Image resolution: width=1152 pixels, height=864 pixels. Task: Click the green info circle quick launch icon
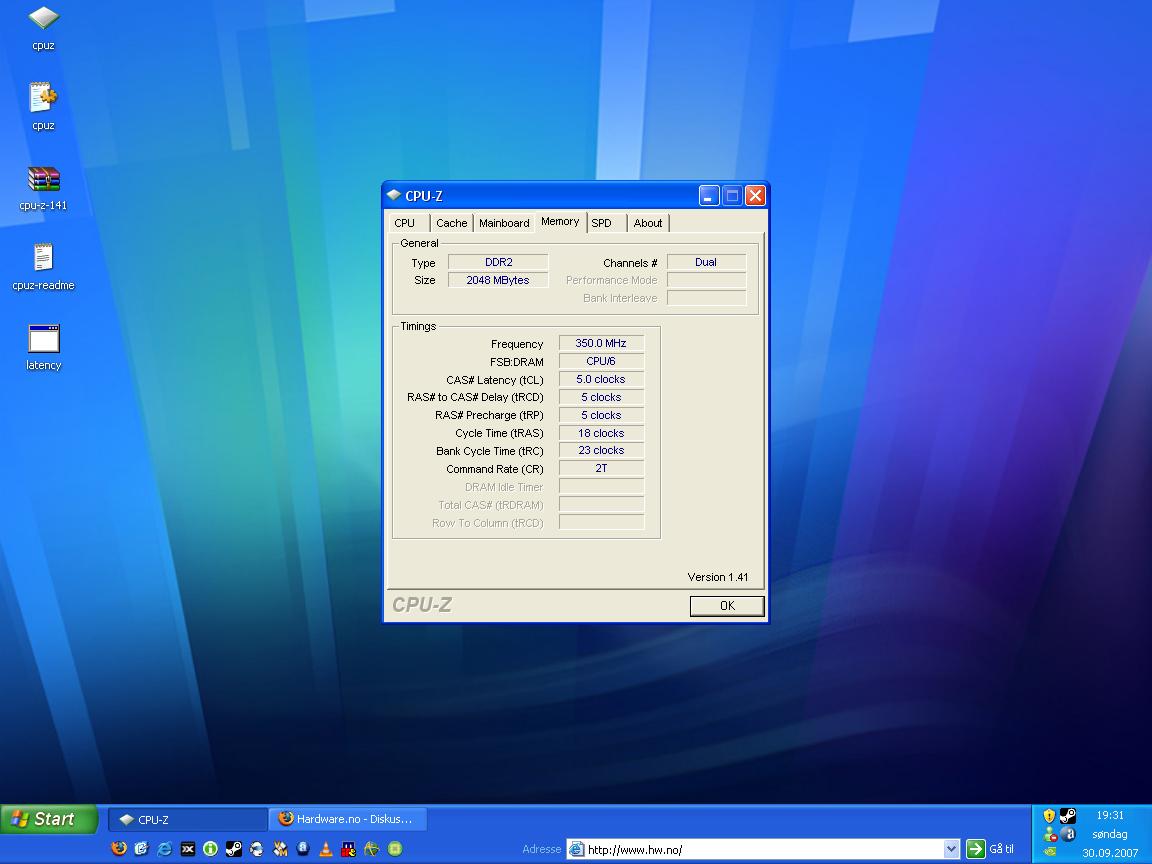click(x=210, y=849)
